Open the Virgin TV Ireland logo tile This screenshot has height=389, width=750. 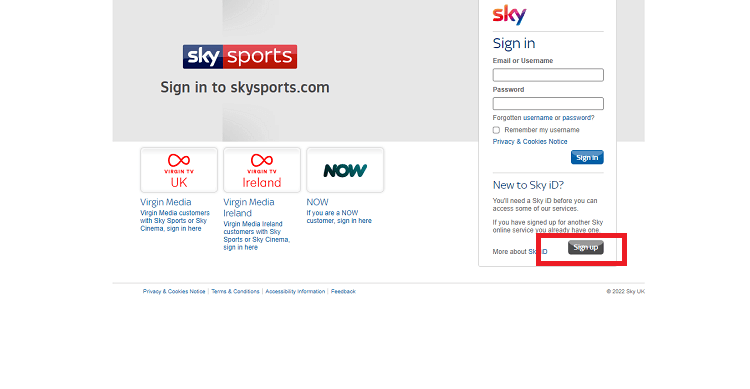pos(262,170)
